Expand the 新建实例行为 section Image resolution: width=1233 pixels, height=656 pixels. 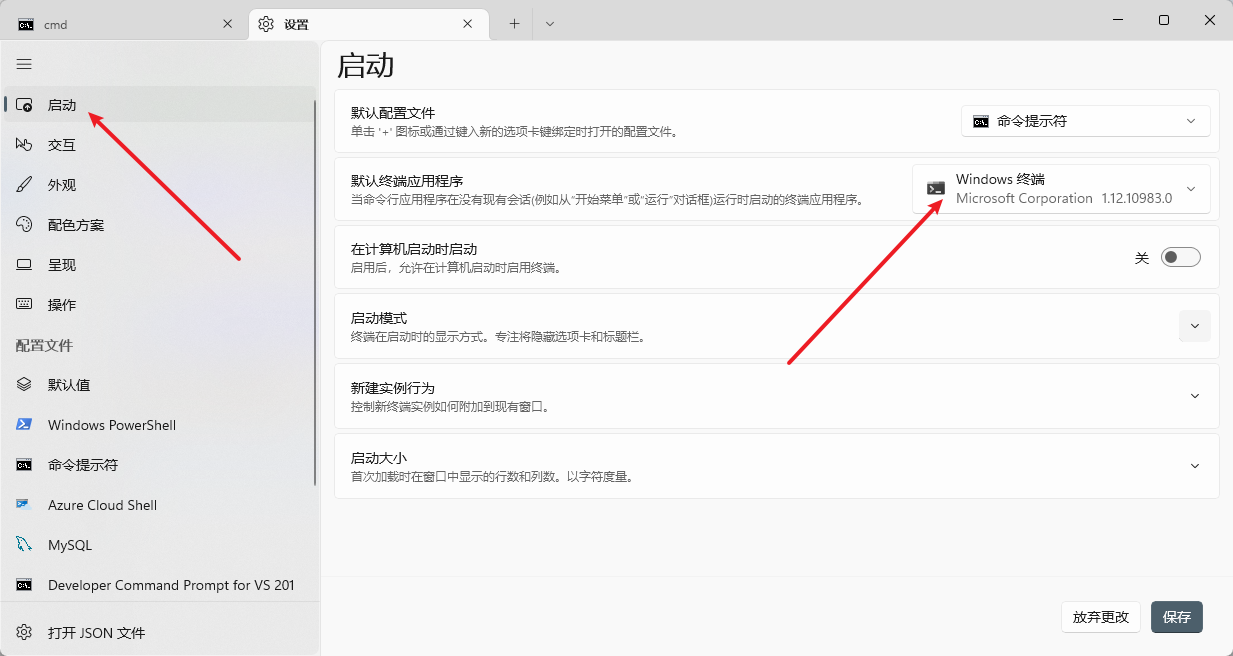pyautogui.click(x=777, y=396)
